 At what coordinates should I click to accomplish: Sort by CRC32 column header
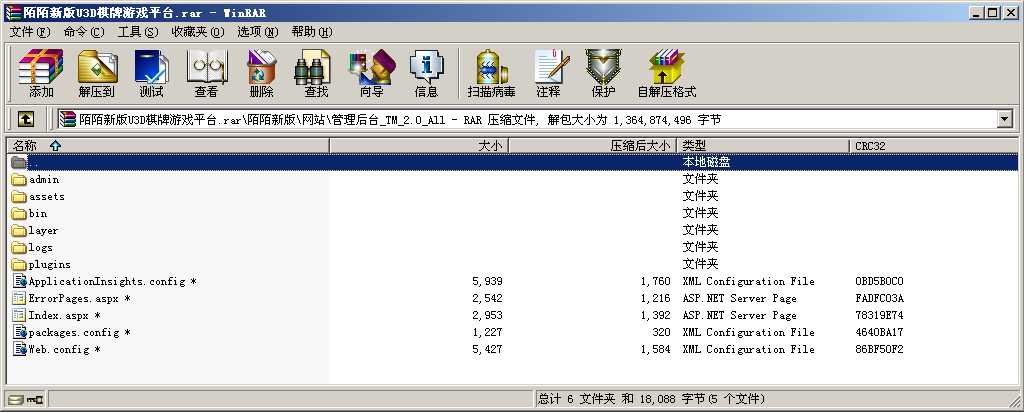pos(934,146)
